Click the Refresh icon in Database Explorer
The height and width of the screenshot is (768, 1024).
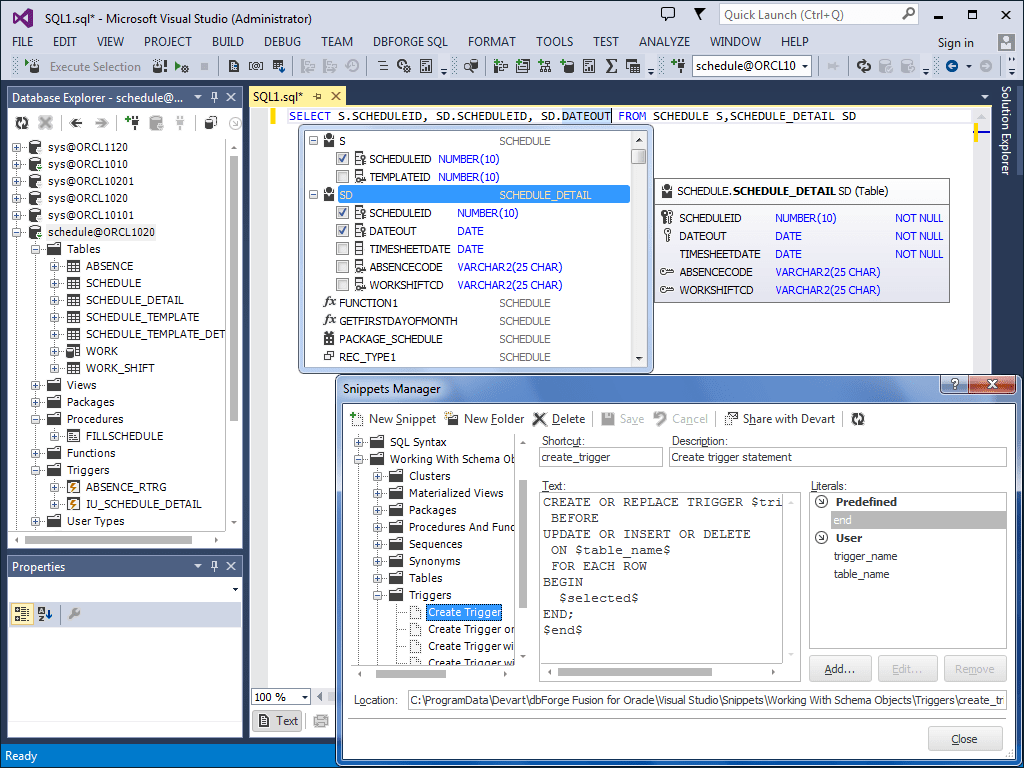click(21, 123)
